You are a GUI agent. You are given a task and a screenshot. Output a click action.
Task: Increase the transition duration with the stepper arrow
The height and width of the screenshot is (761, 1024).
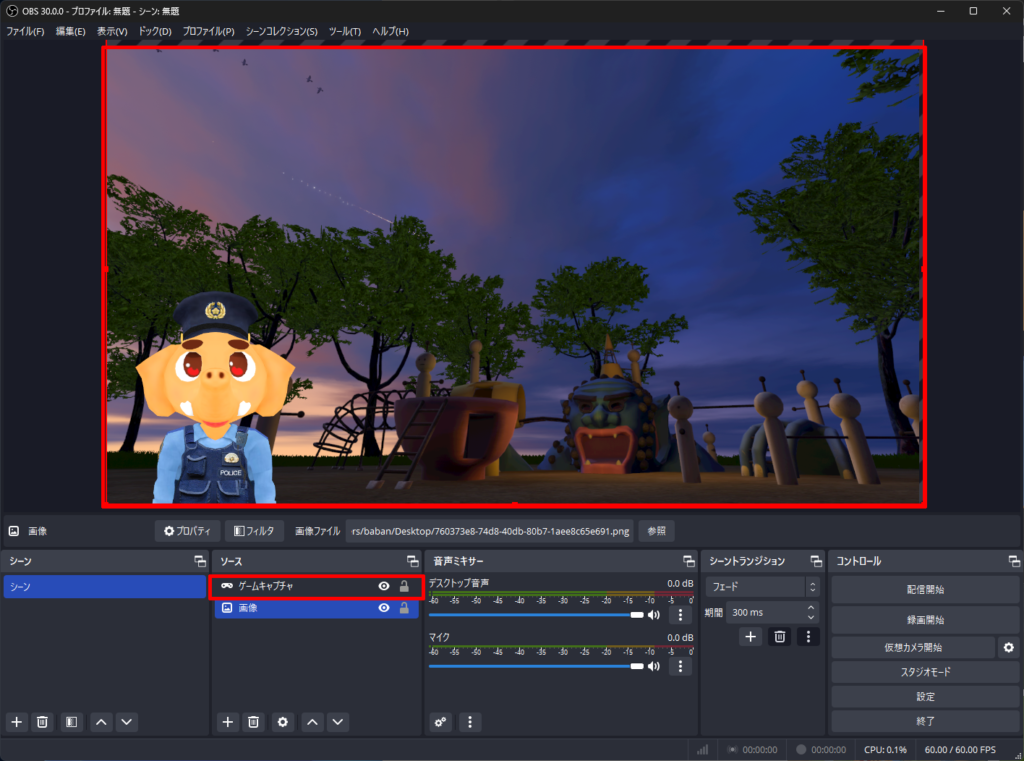(x=811, y=608)
